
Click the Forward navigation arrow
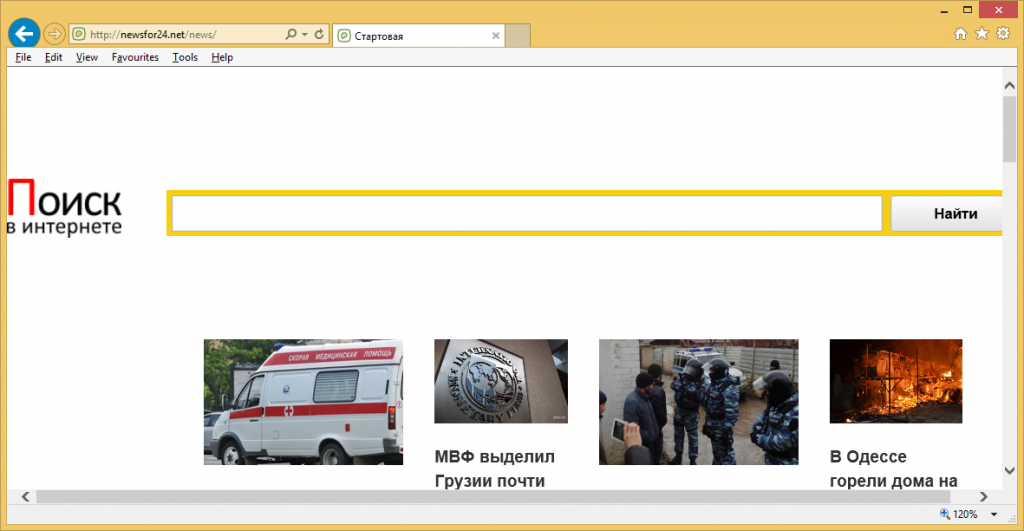pos(54,34)
